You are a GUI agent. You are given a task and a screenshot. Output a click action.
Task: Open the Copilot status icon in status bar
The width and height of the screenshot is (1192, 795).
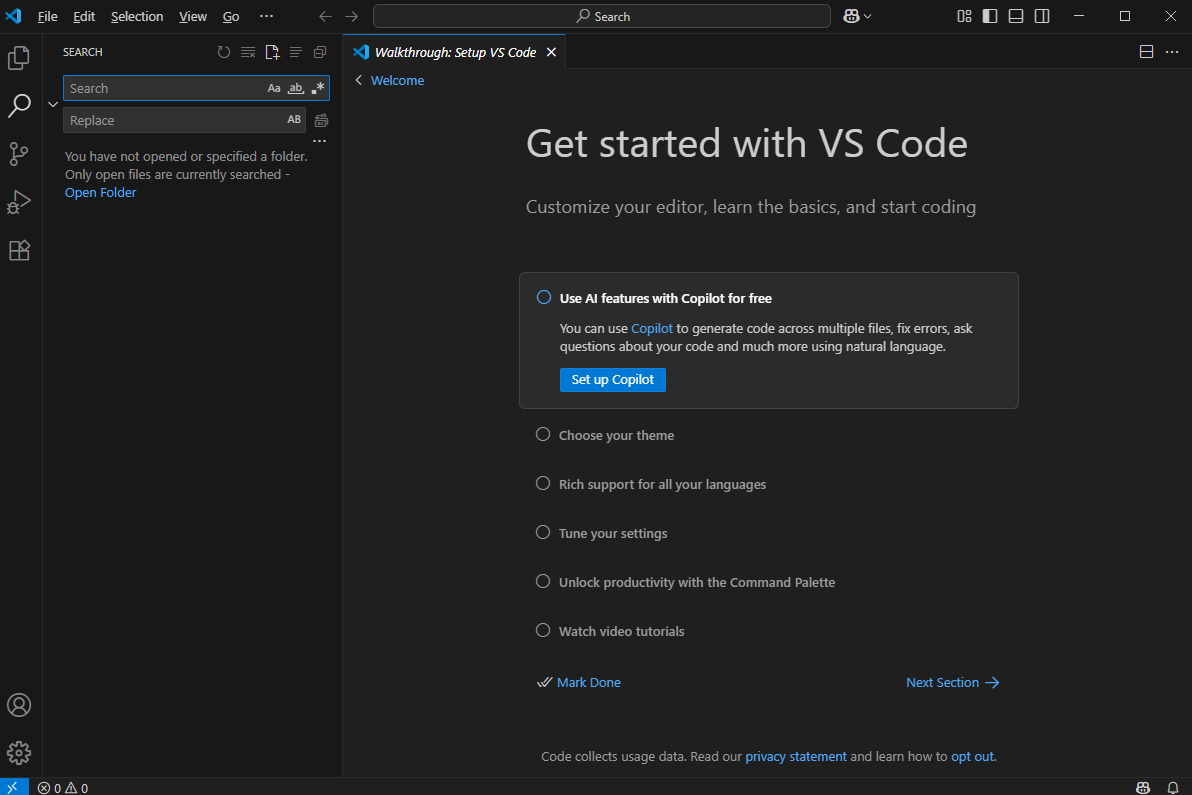[x=1143, y=787]
